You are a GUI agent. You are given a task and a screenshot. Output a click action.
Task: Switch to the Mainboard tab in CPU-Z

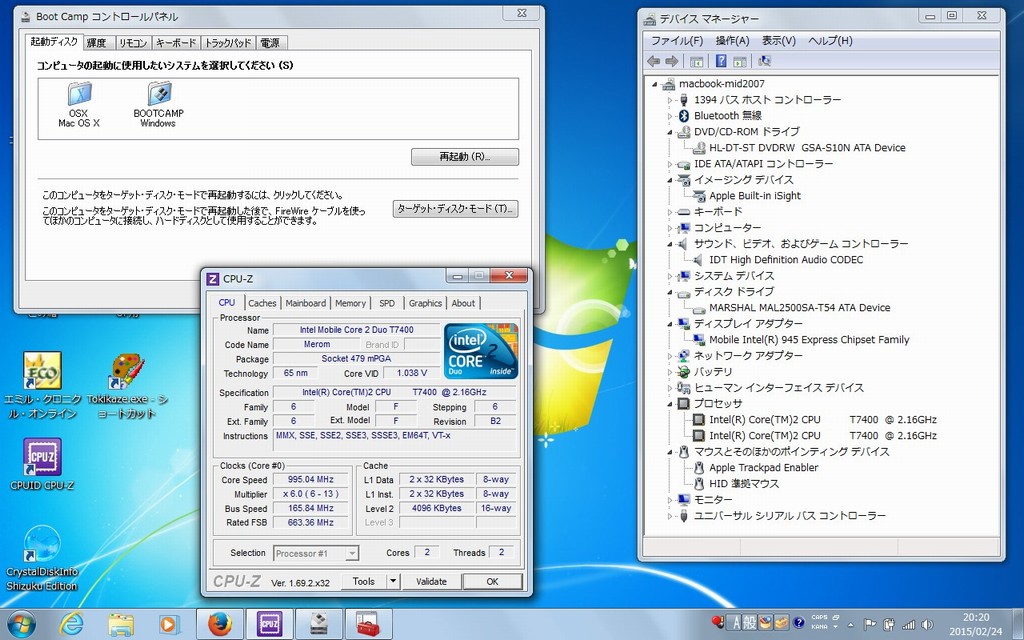click(x=306, y=303)
